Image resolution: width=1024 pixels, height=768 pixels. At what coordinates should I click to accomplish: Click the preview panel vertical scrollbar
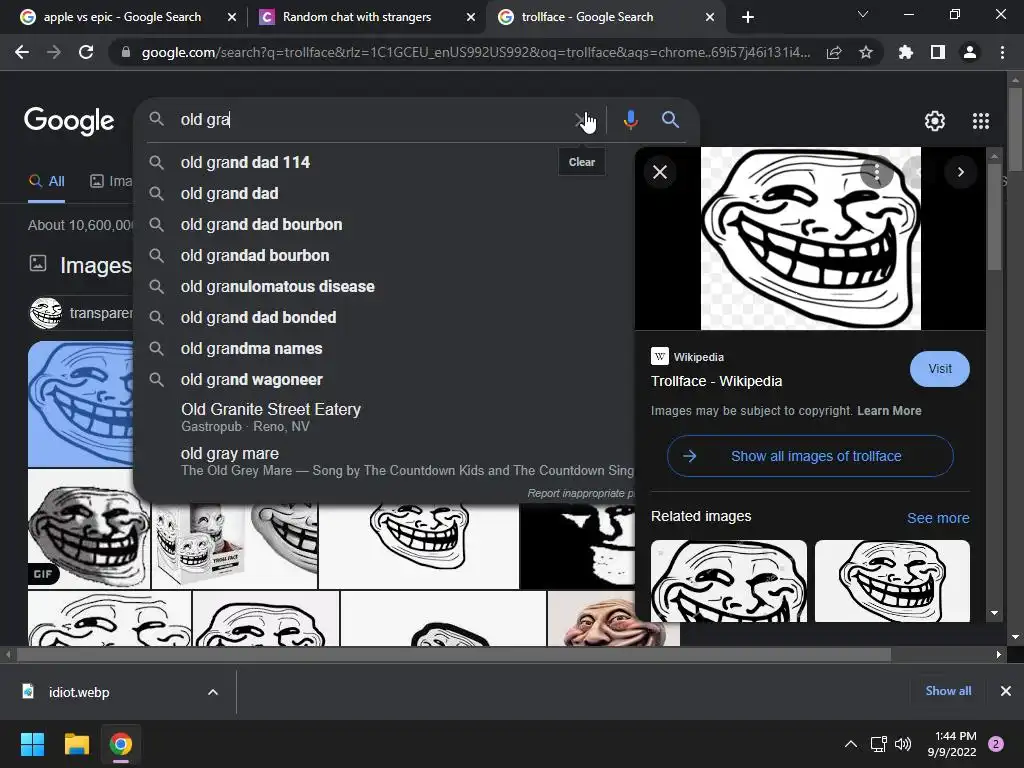(994, 216)
